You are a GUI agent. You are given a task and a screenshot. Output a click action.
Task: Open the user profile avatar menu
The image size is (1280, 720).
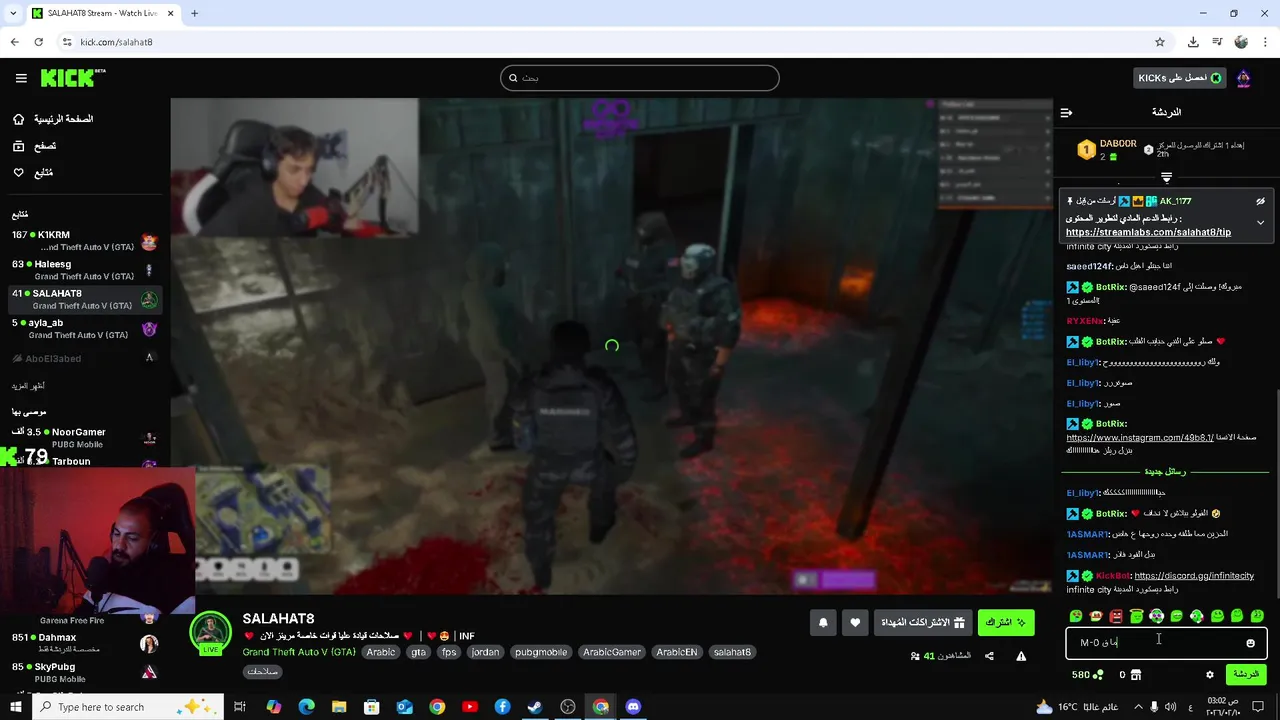[x=1243, y=78]
